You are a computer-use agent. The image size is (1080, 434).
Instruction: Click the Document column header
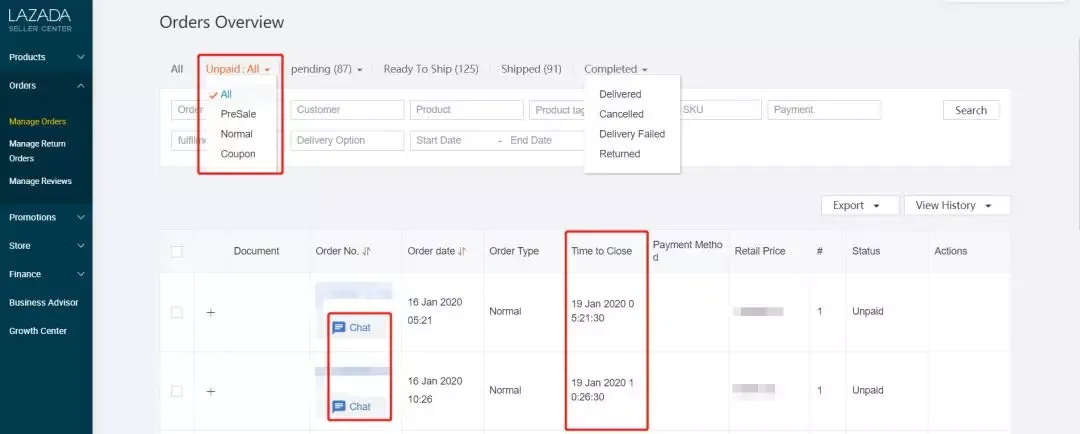(256, 251)
